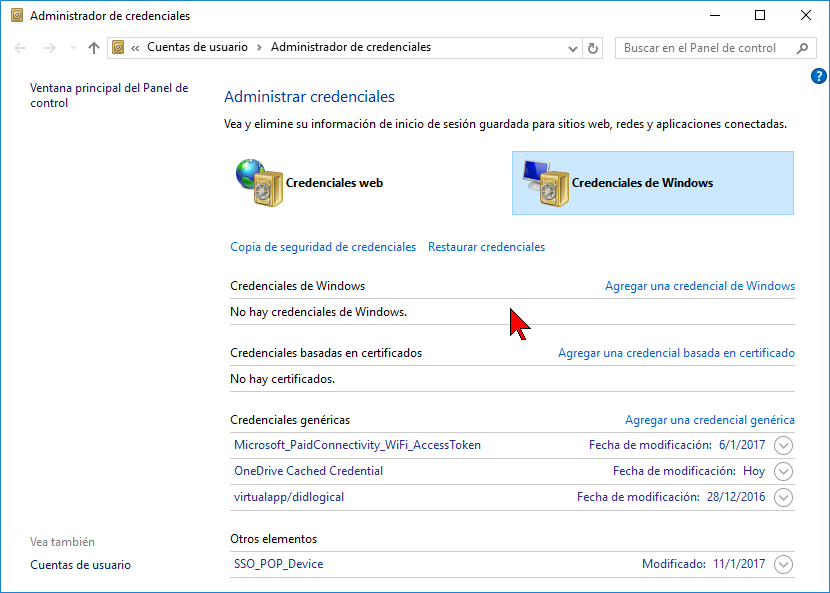Click the Credenciales basadas en certificados header
Screen dimensions: 830x593
point(326,353)
